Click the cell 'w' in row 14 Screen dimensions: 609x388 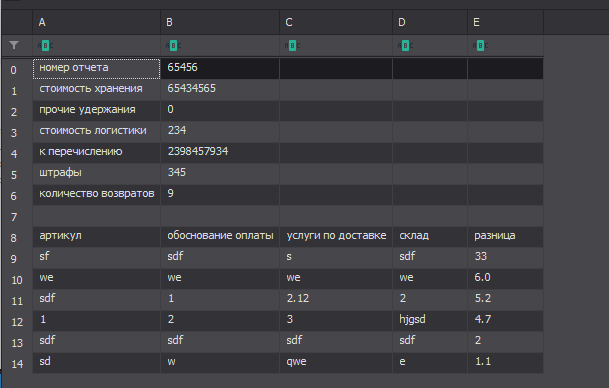coord(220,363)
